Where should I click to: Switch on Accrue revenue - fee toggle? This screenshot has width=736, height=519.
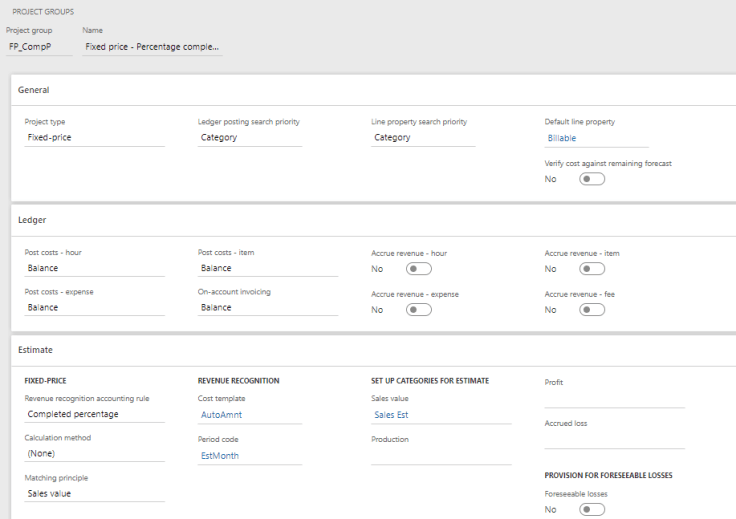592,310
